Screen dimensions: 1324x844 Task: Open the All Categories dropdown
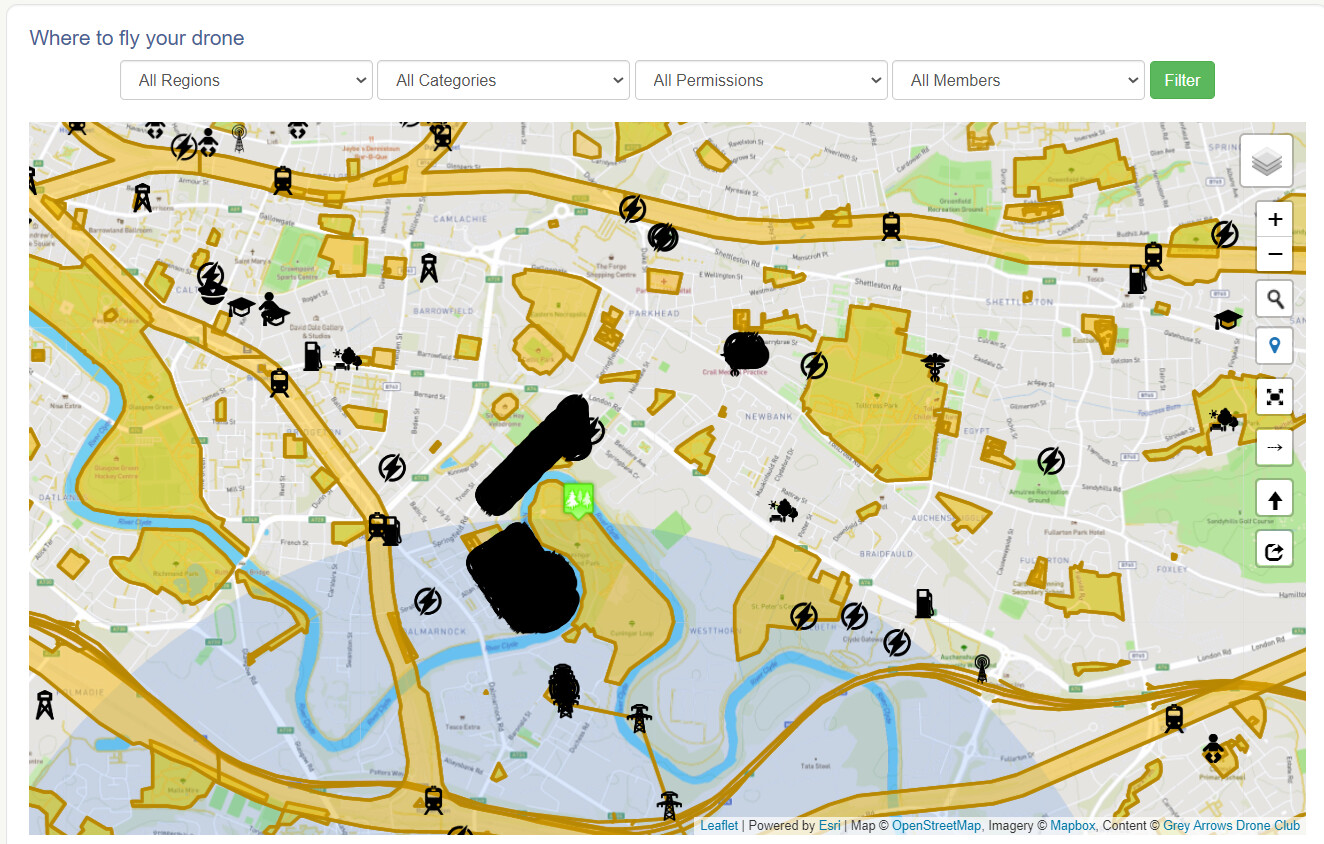[x=503, y=80]
